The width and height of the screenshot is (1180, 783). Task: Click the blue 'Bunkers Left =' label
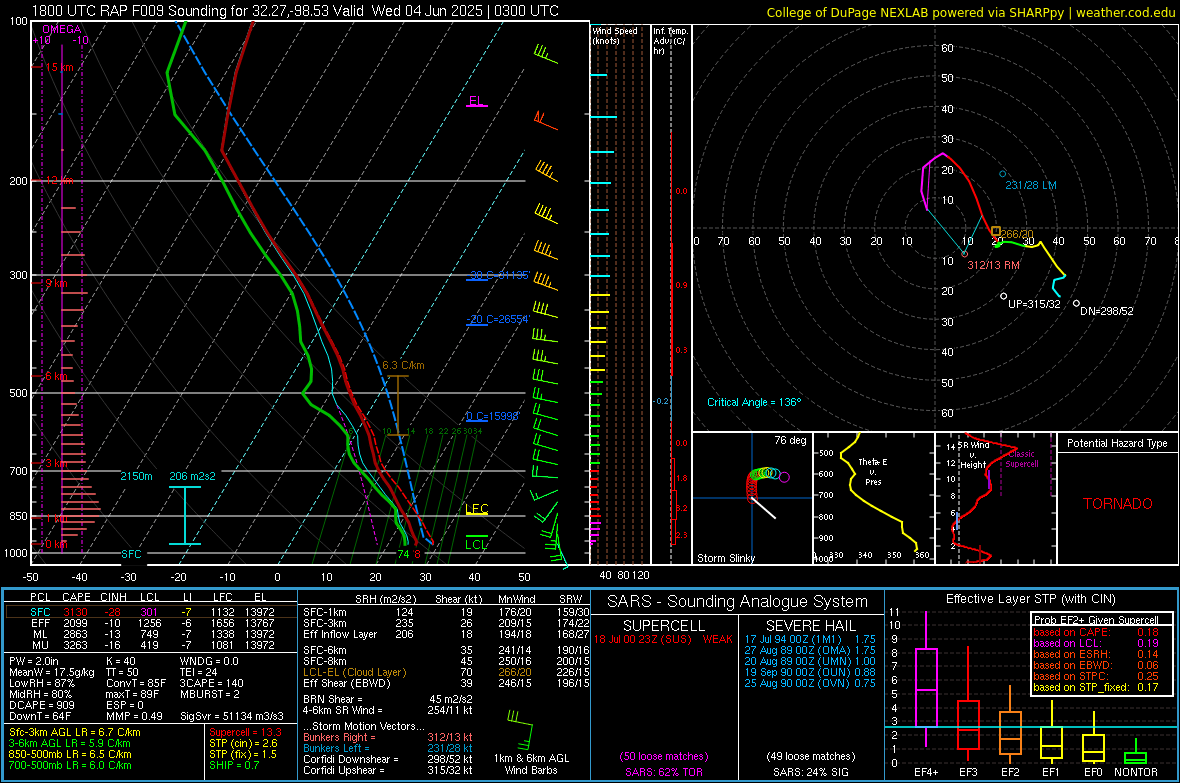336,748
